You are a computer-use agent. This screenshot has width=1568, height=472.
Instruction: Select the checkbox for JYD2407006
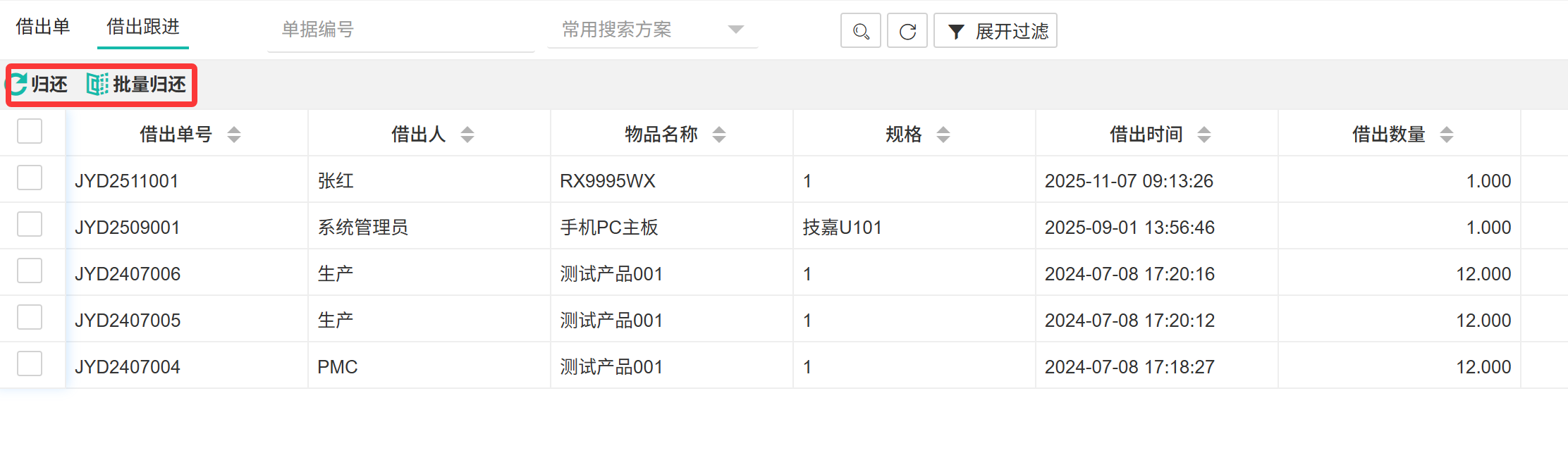coord(30,271)
